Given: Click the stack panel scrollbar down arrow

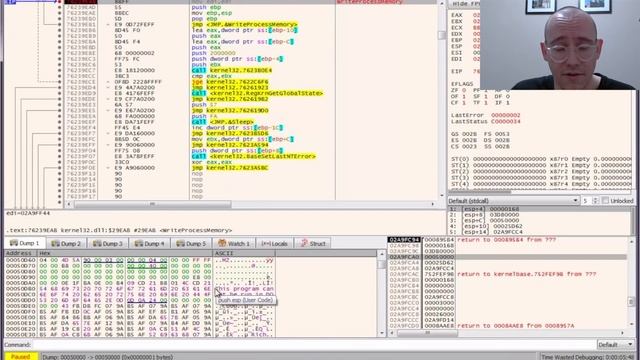Looking at the screenshot, I should point(631,325).
